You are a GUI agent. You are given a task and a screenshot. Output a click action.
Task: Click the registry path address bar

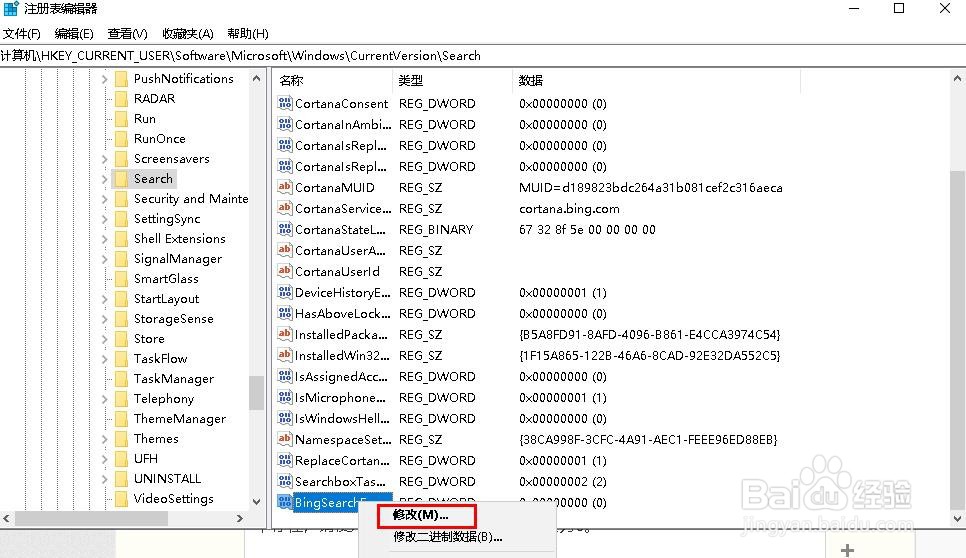click(483, 56)
